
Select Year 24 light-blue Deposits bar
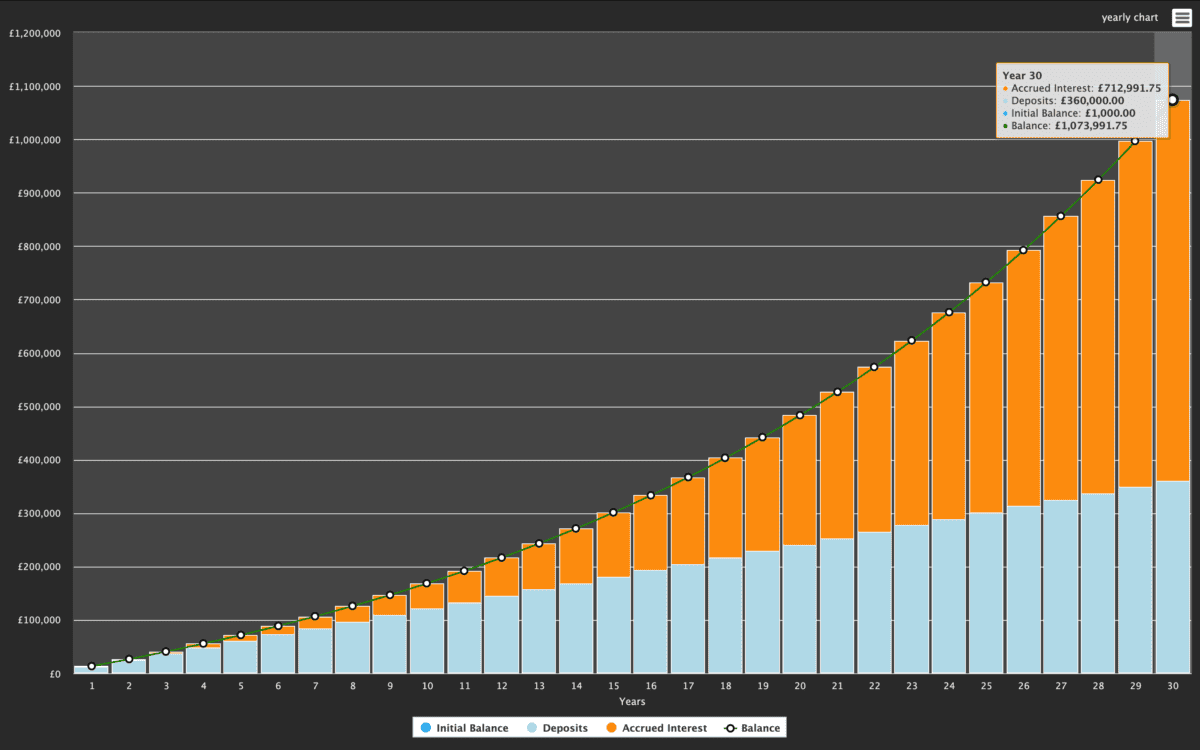coord(949,595)
